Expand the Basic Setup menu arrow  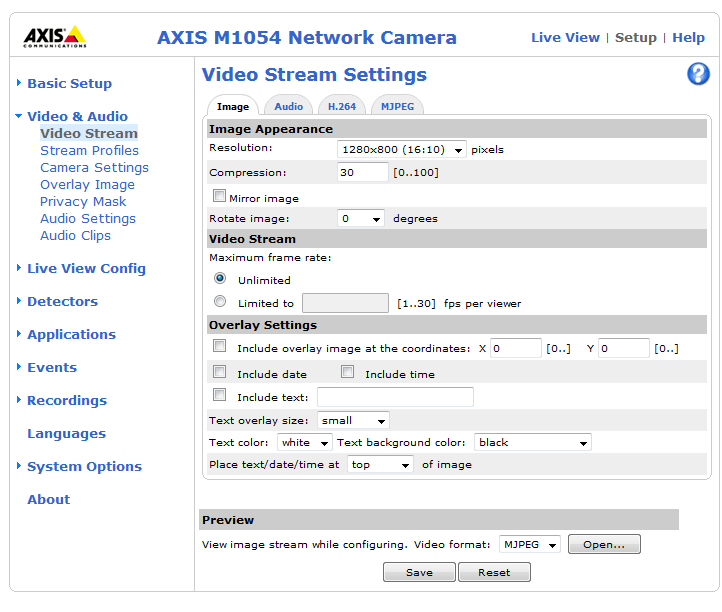click(19, 83)
